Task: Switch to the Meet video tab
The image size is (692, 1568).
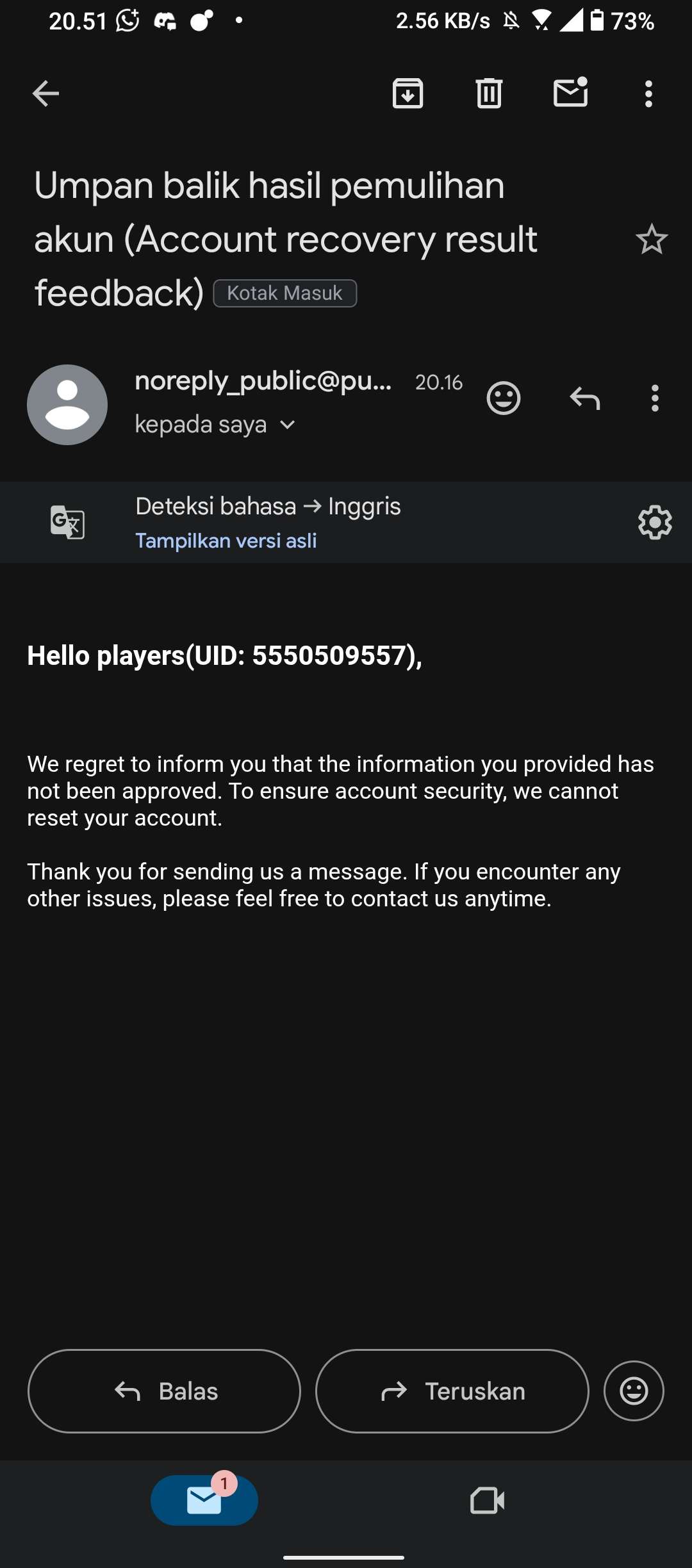Action: [487, 1500]
